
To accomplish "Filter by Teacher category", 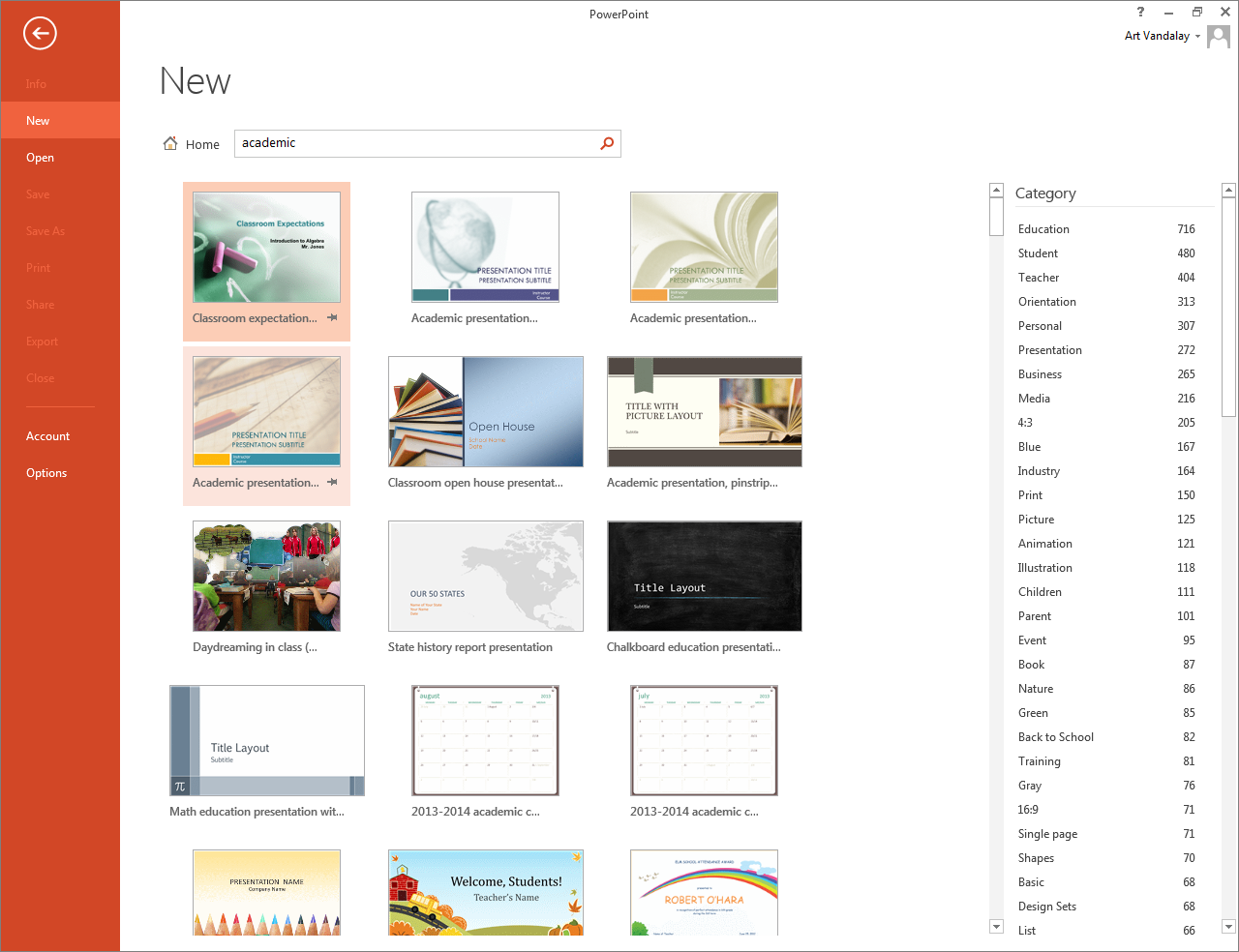I will [x=1106, y=278].
